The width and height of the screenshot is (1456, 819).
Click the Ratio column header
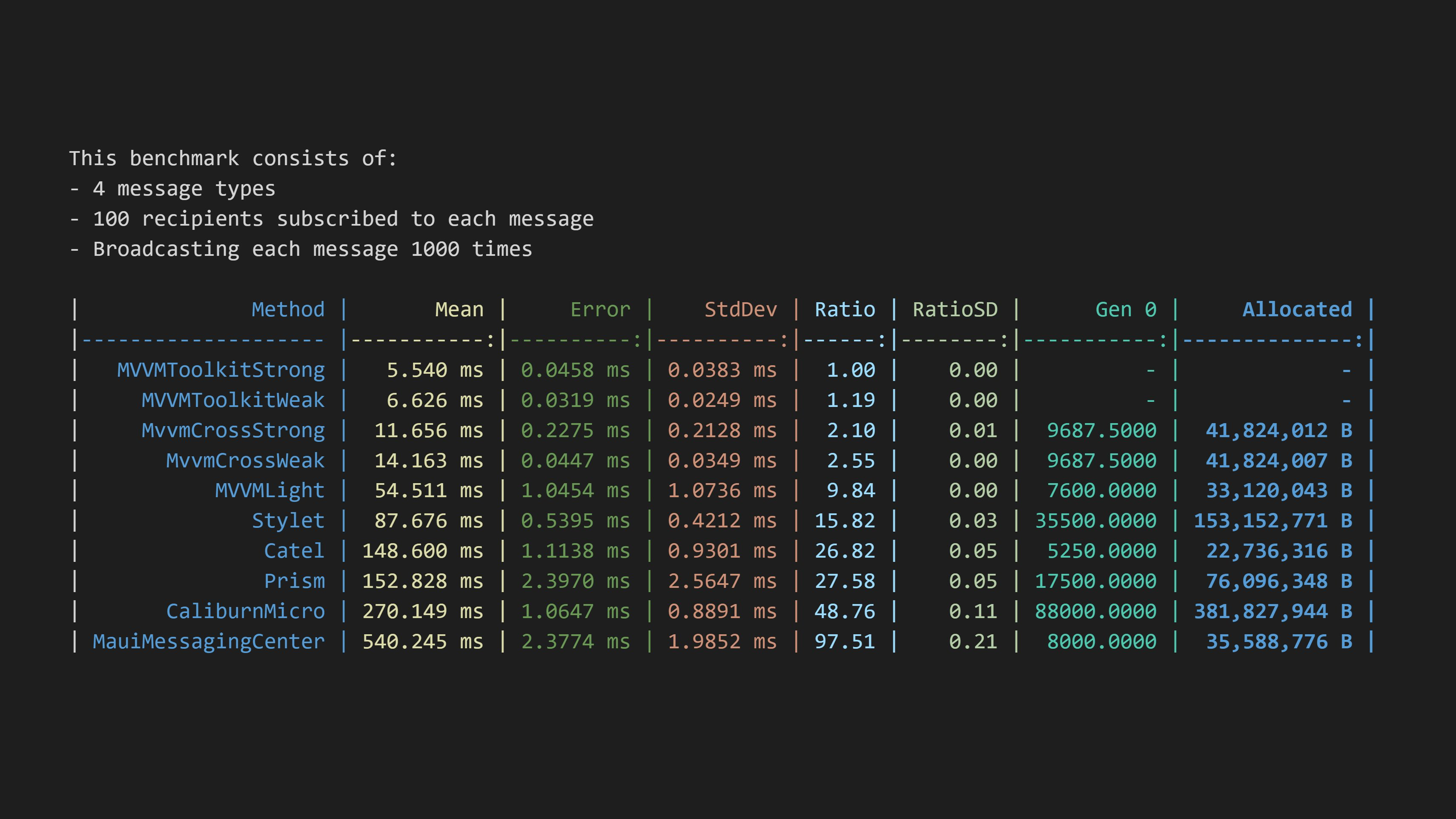845,310
